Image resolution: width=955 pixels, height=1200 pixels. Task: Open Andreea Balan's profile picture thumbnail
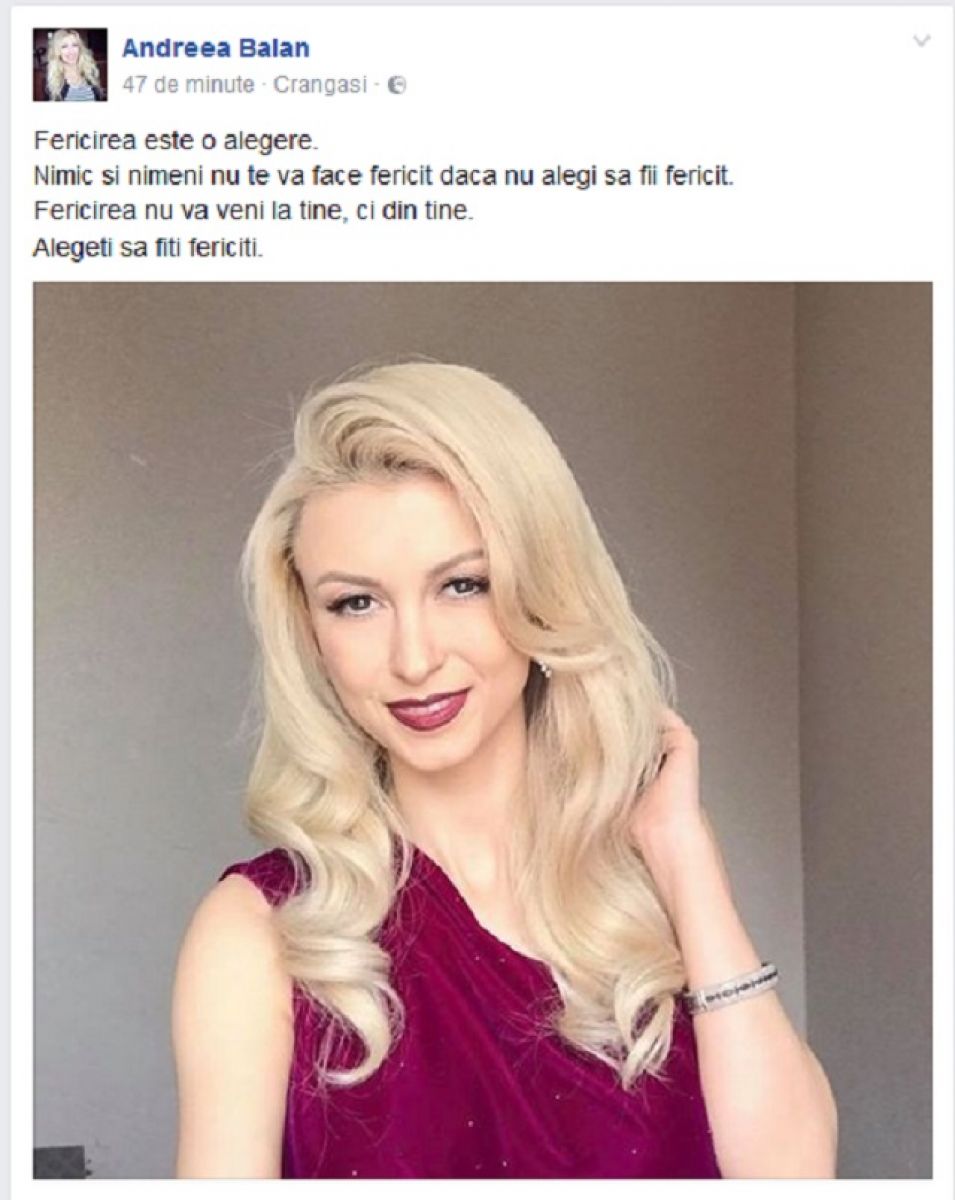(x=70, y=64)
